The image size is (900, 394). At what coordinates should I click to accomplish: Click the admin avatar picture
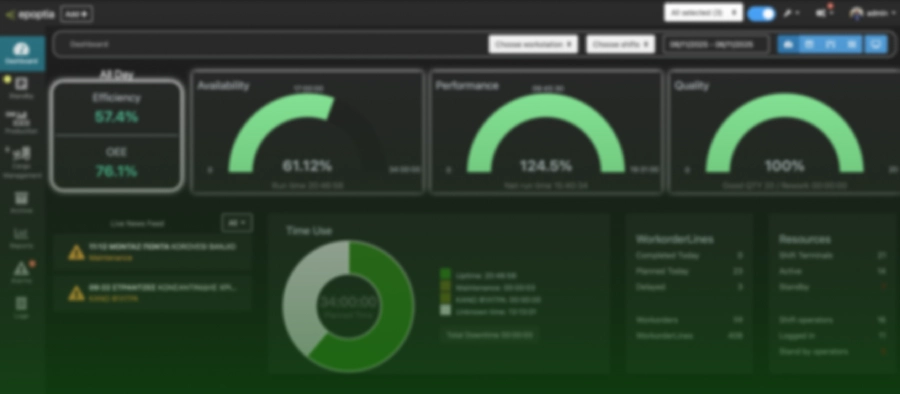pos(856,13)
